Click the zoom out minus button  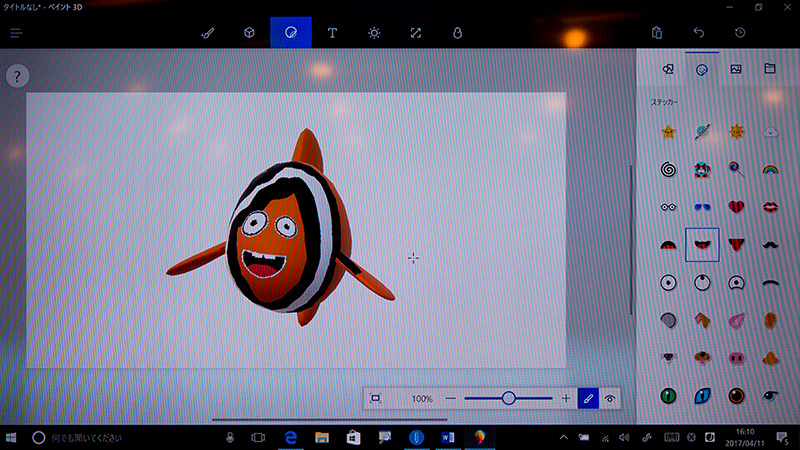point(450,398)
